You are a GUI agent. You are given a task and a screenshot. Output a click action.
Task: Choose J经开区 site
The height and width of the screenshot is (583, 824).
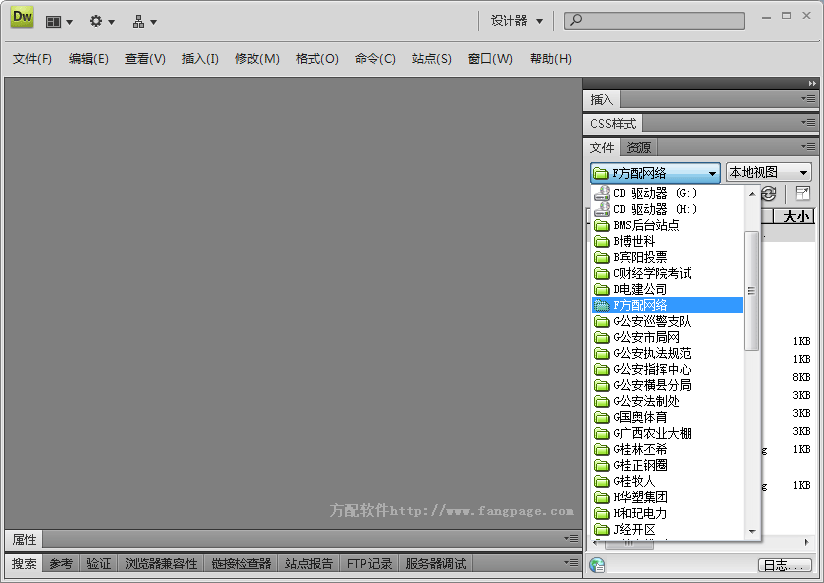(667, 529)
